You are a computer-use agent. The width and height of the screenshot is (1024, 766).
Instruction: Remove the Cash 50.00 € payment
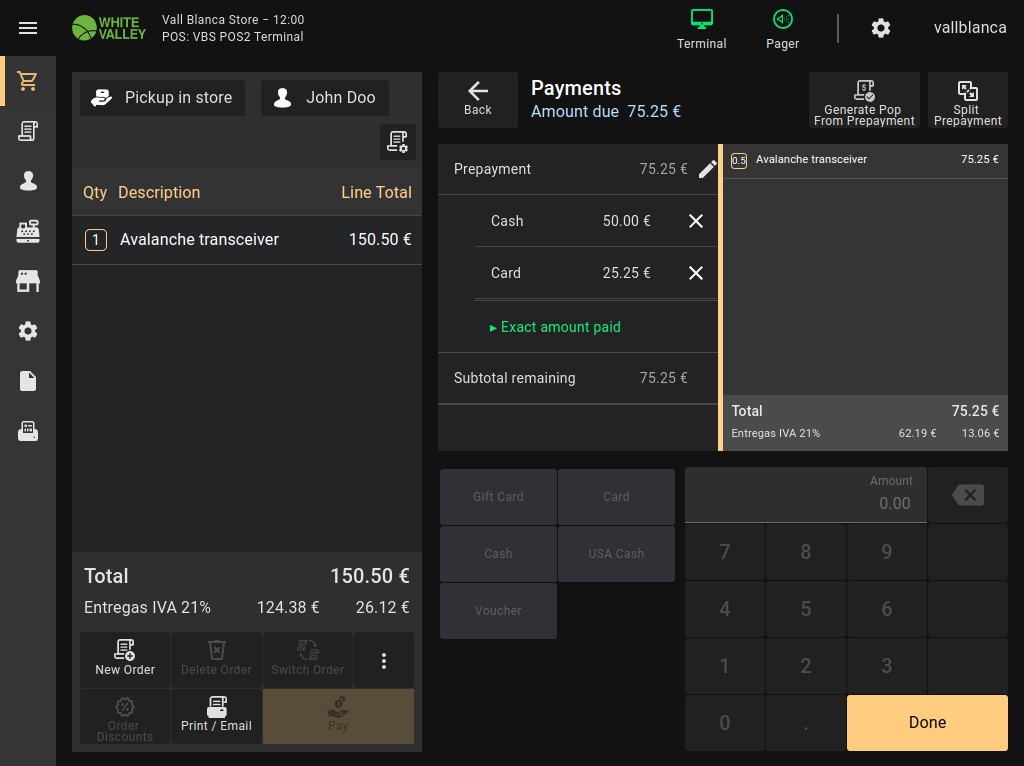coord(696,221)
